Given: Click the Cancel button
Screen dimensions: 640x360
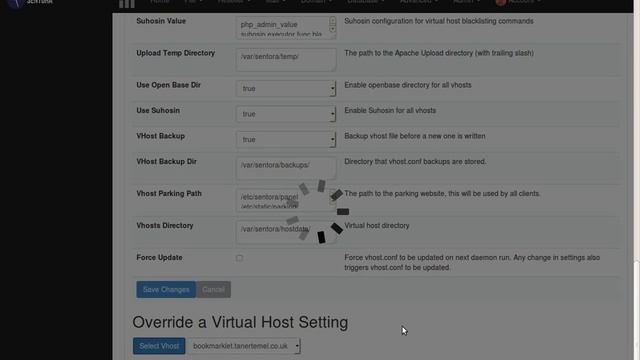Looking at the screenshot, I should tap(213, 289).
